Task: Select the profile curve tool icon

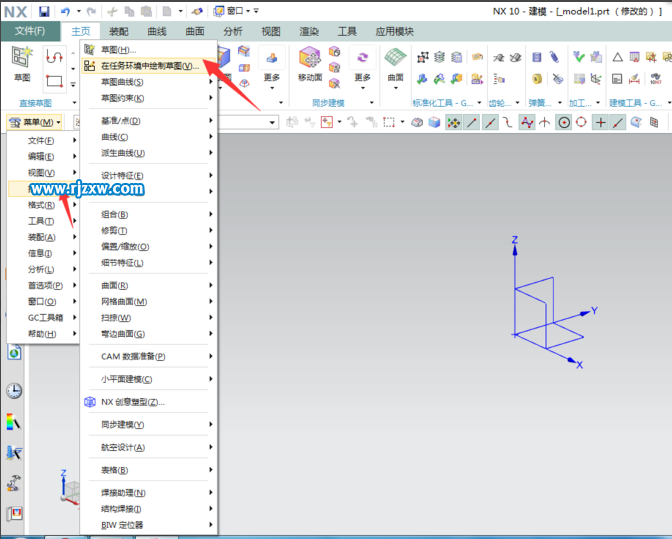Action: [54, 56]
